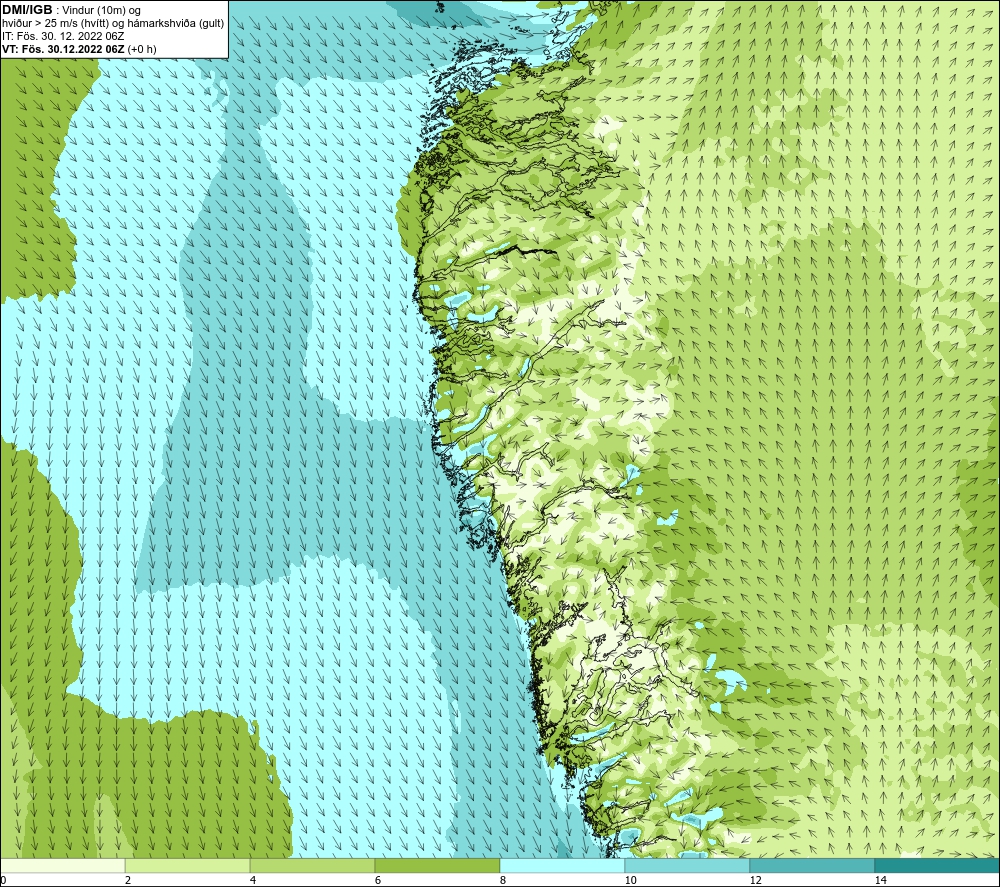Click the legend scale label '14'
The width and height of the screenshot is (1000, 887).
pos(880,880)
